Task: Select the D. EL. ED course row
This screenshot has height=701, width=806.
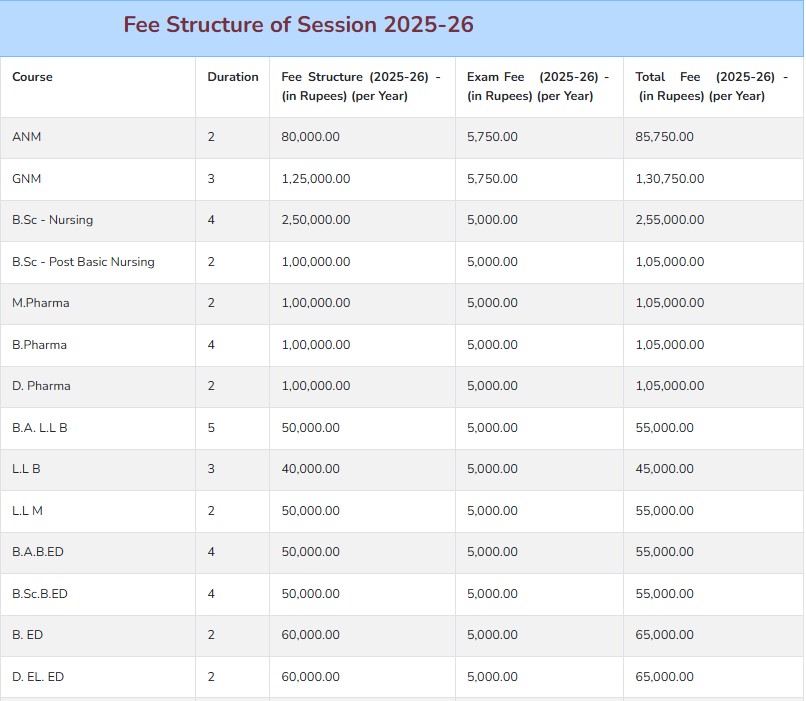Action: click(402, 677)
